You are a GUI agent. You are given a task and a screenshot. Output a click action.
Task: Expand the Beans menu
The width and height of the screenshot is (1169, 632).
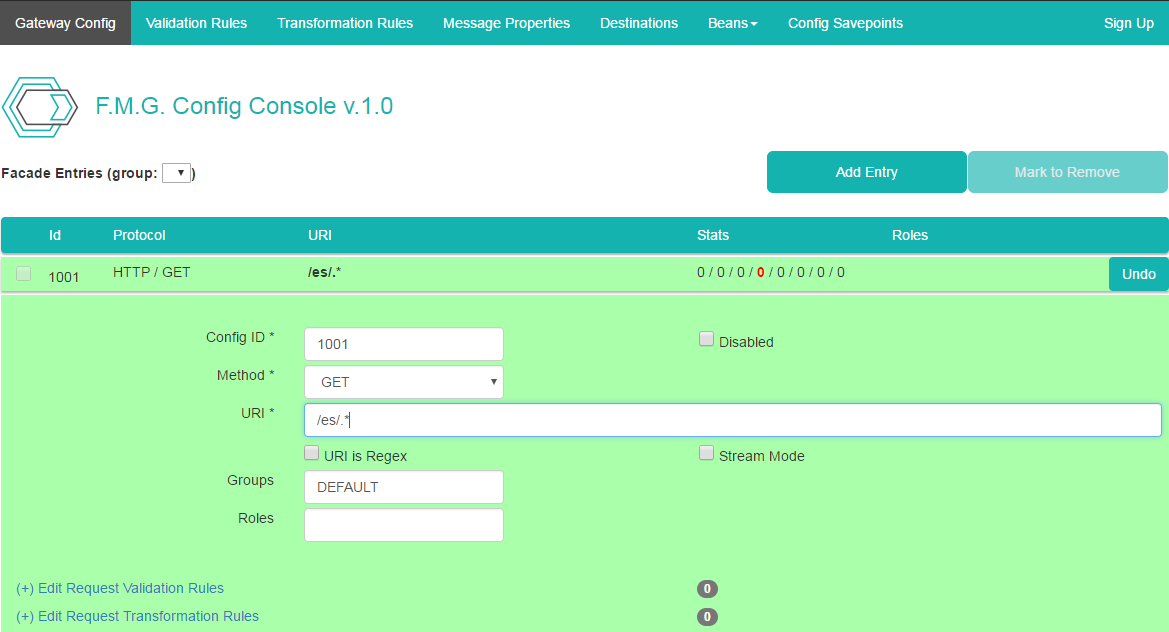coord(732,23)
